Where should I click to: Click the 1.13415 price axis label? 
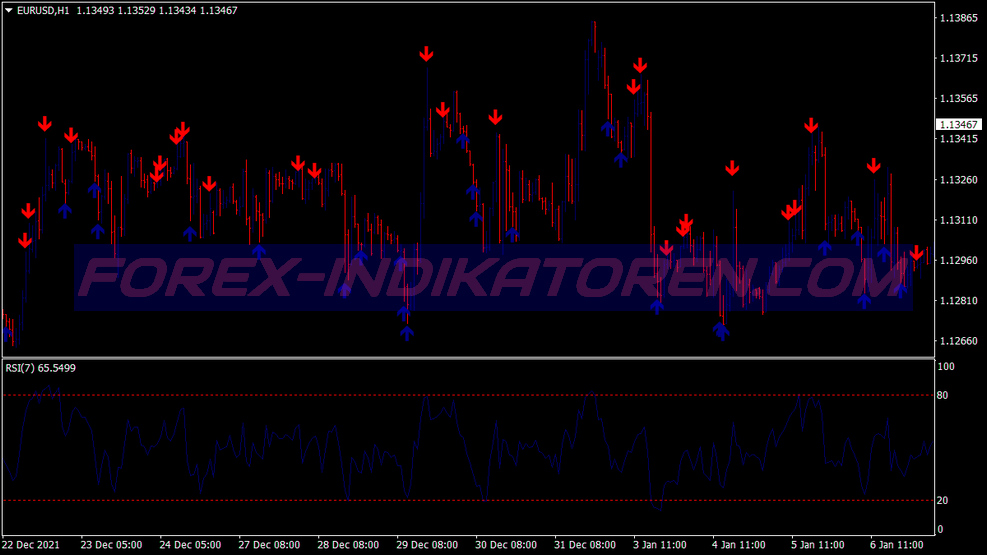[x=958, y=139]
